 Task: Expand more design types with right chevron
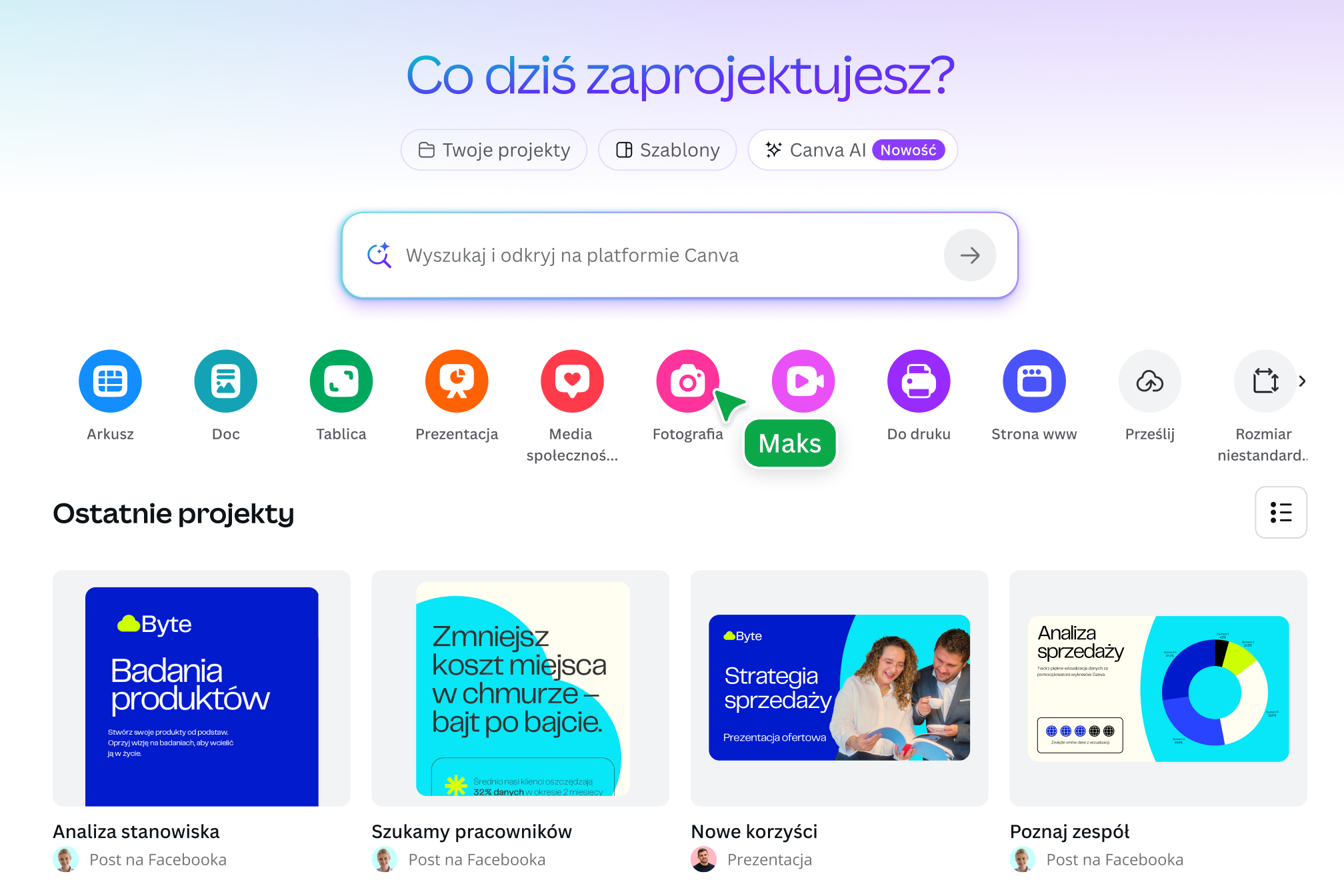[x=1302, y=381]
